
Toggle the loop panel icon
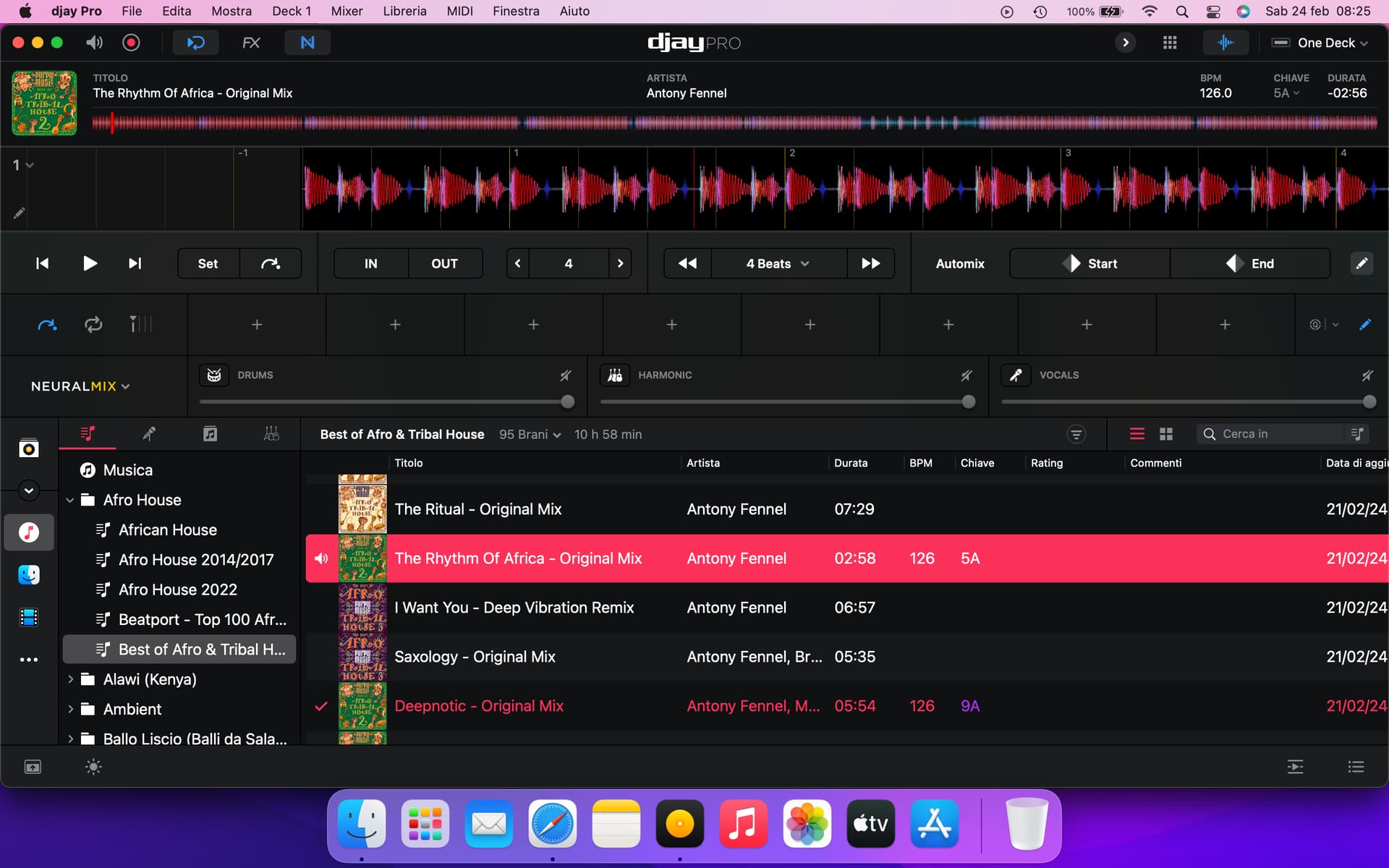(x=196, y=43)
